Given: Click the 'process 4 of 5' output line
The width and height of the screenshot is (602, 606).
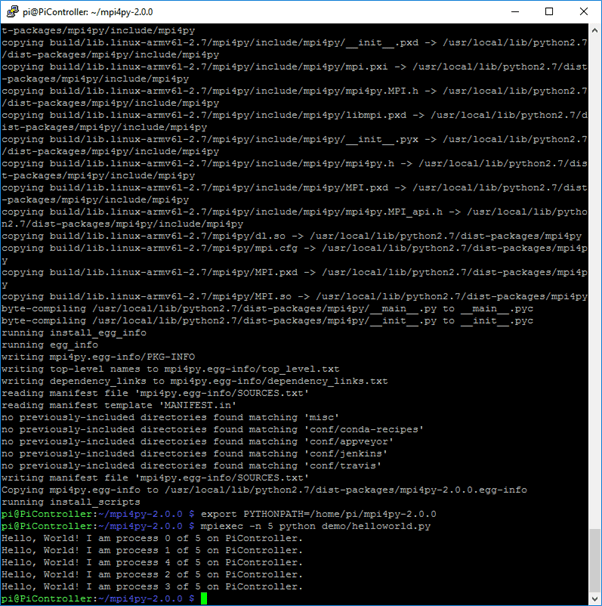Looking at the screenshot, I should 152,562.
